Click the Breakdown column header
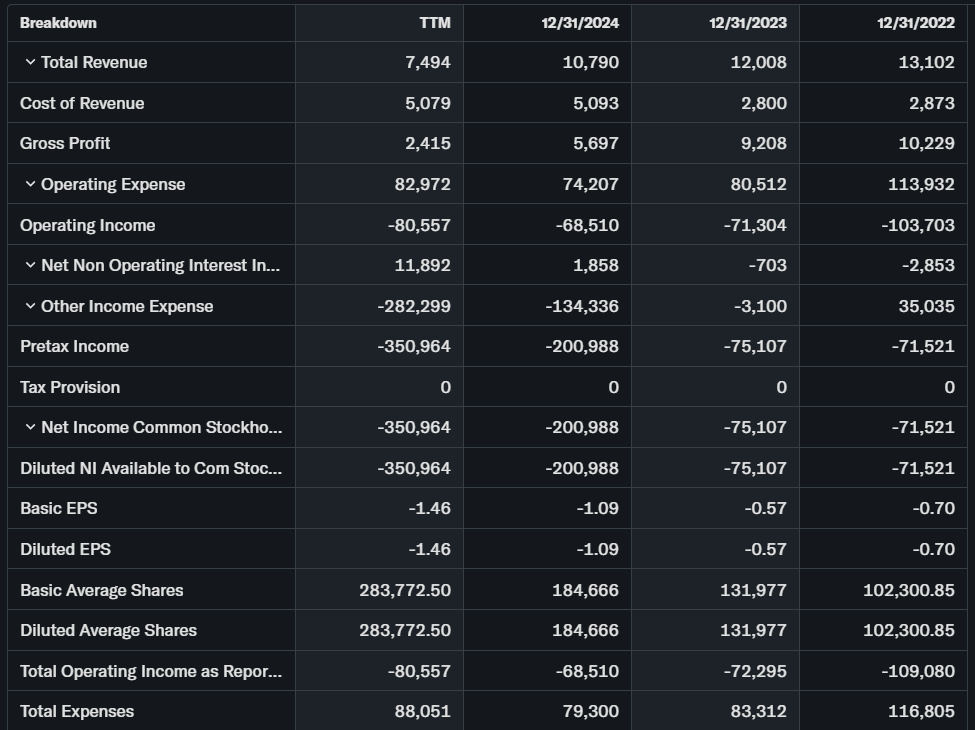Image resolution: width=975 pixels, height=730 pixels. (x=58, y=23)
